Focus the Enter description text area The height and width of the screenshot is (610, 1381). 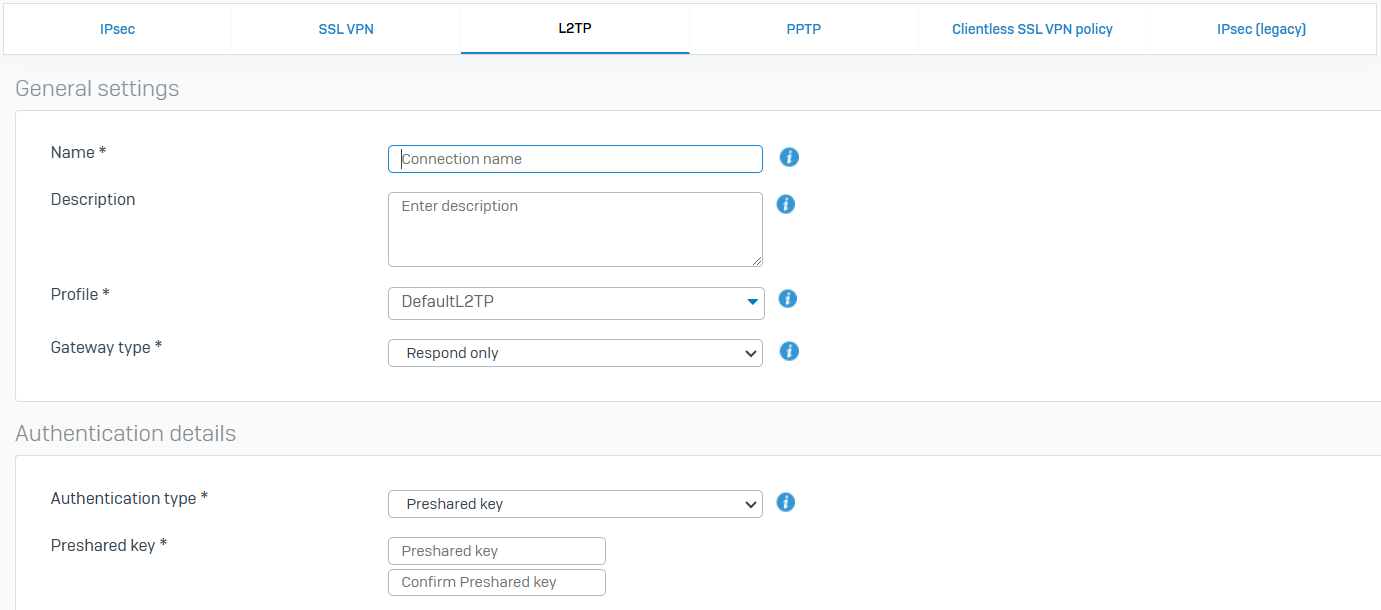point(575,229)
